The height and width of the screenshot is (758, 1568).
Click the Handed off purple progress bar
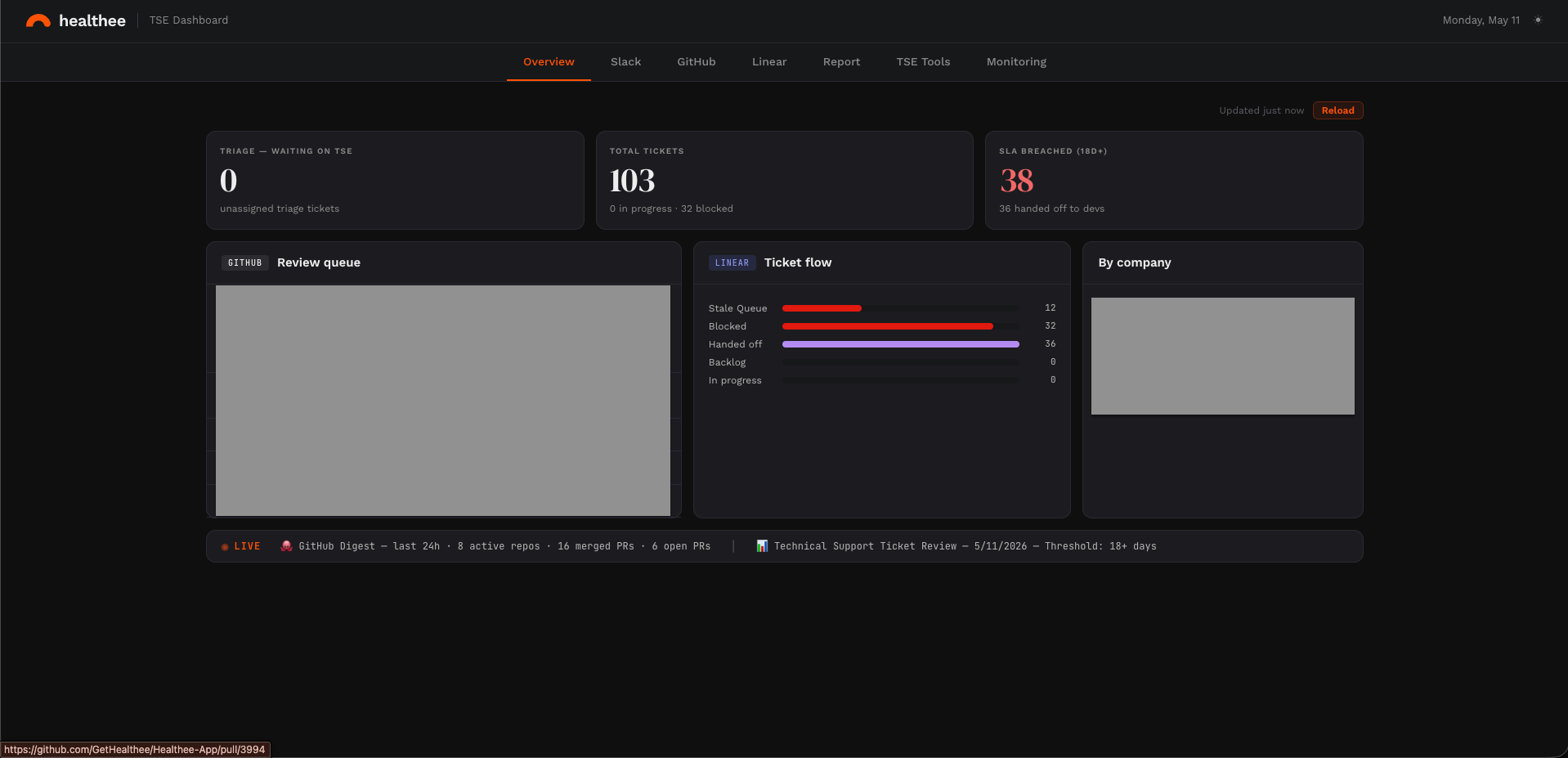901,344
